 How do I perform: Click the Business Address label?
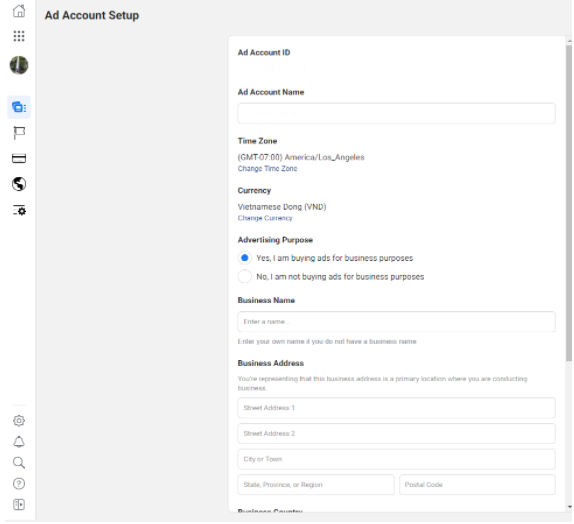pyautogui.click(x=271, y=363)
